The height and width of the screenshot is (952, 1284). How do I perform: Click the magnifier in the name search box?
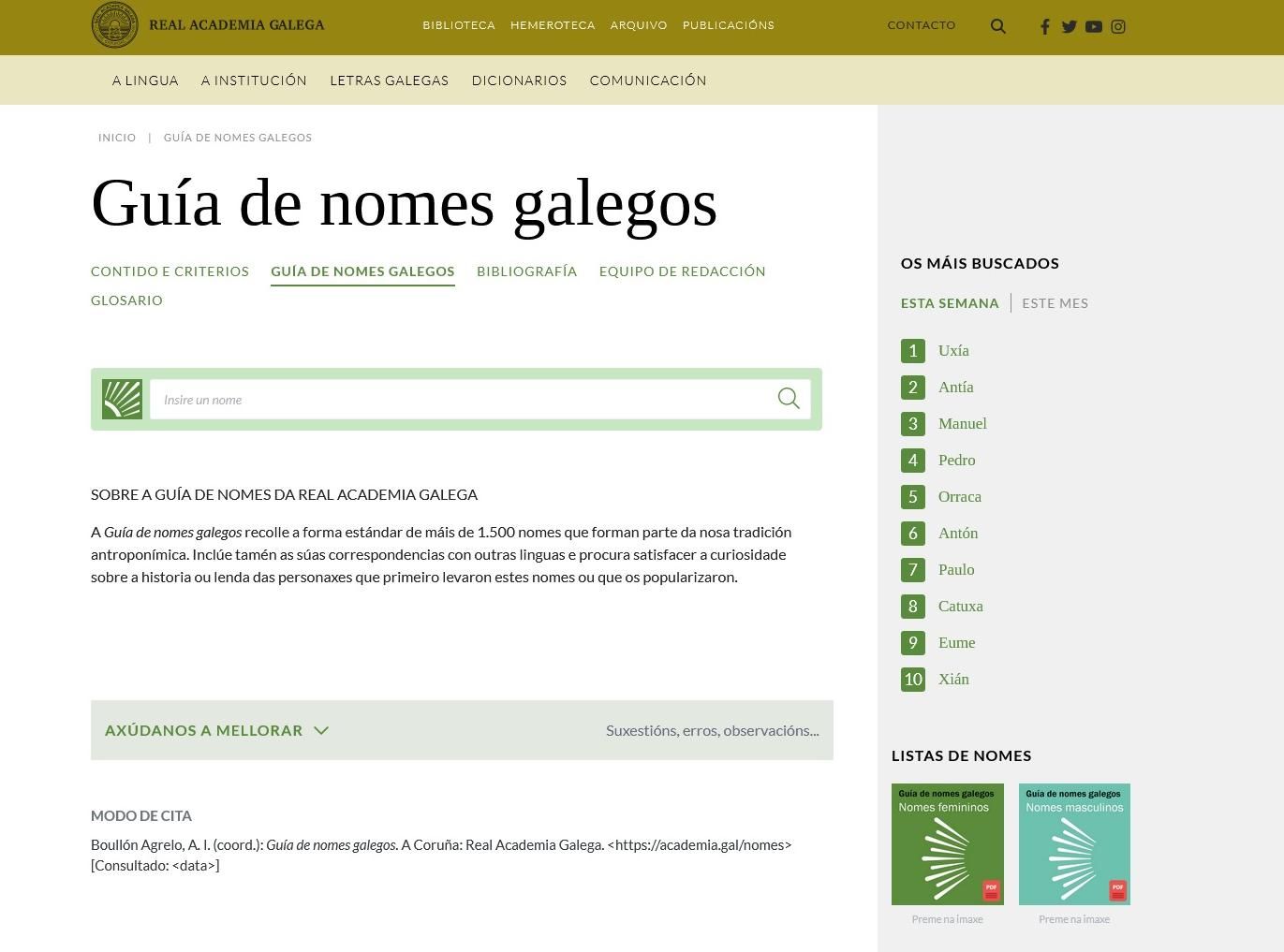point(789,399)
